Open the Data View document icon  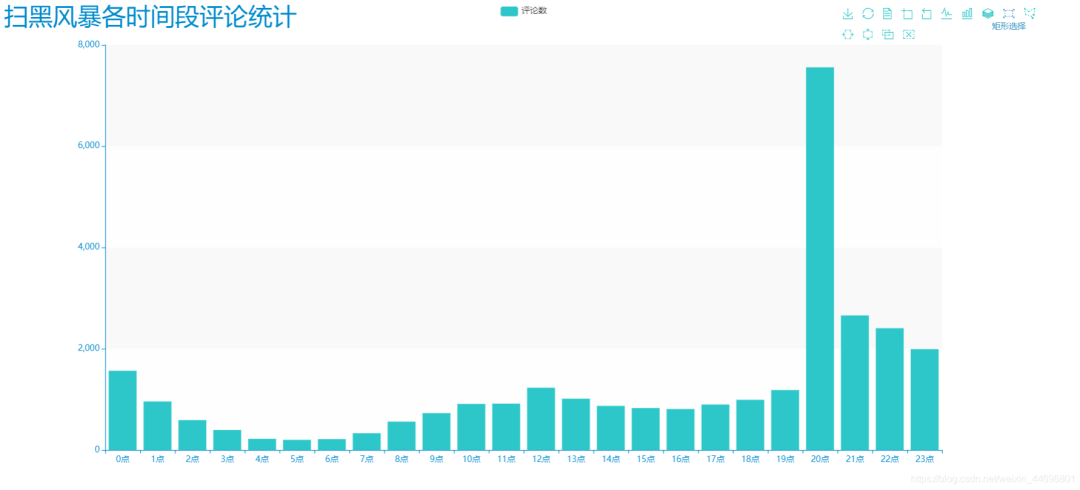coord(888,13)
